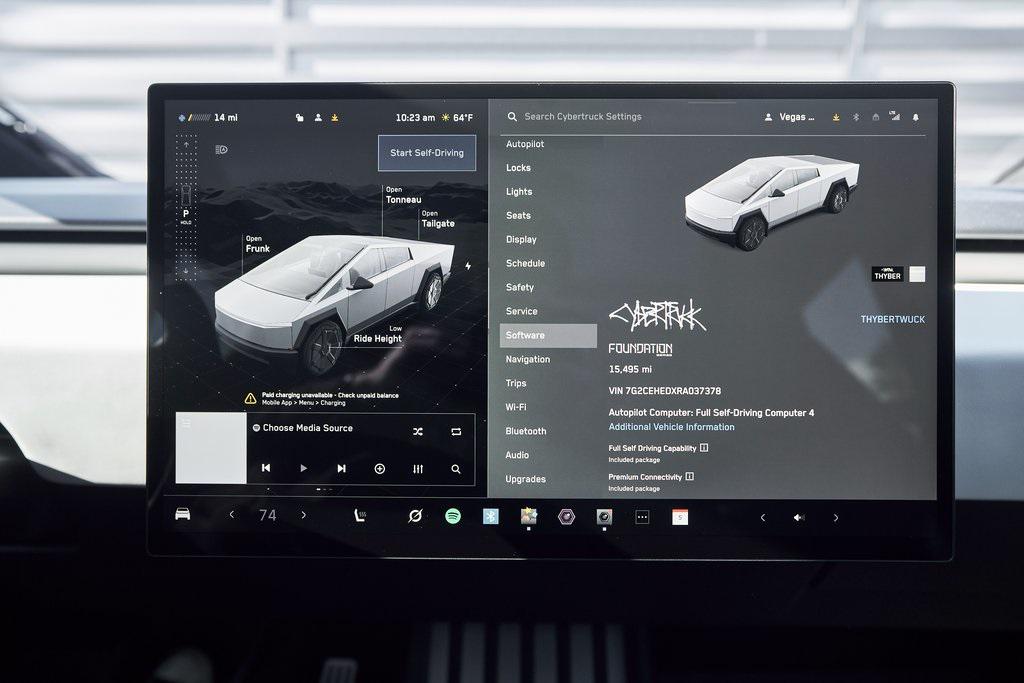This screenshot has width=1024, height=683.
Task: Open the Display settings menu item
Action: pos(521,239)
